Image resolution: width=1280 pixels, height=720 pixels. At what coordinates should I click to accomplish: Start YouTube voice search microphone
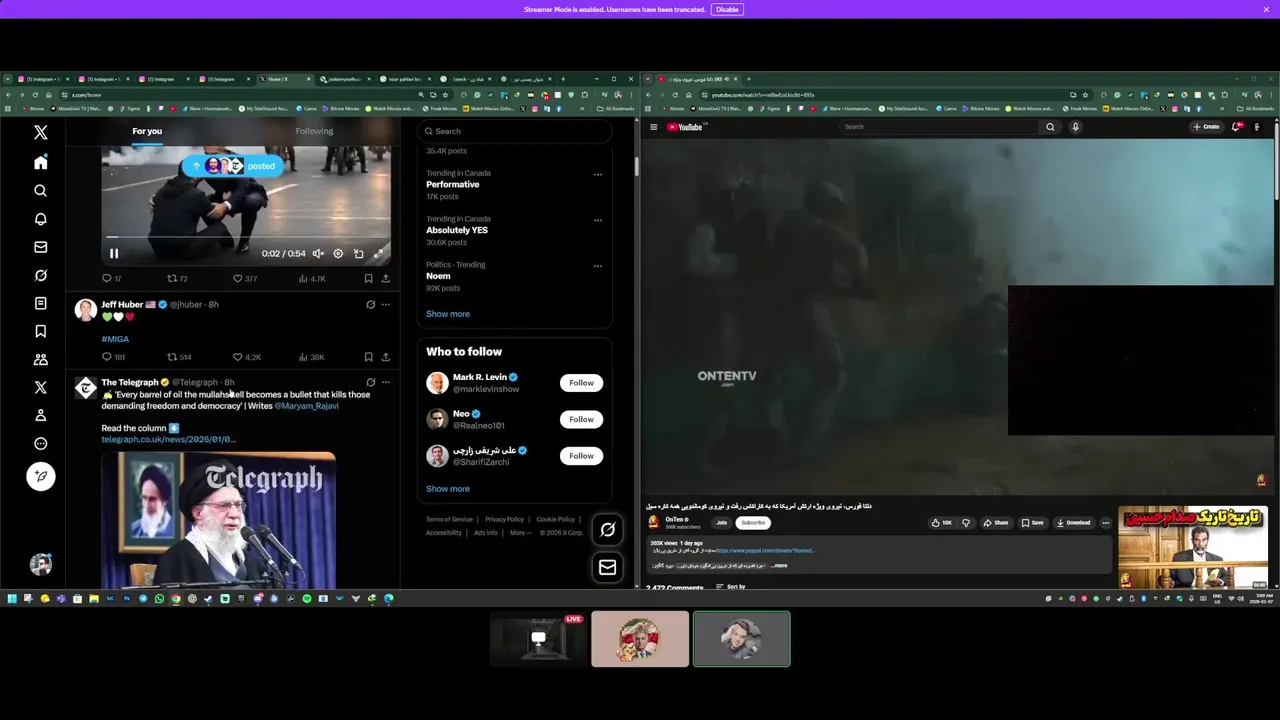coord(1076,127)
